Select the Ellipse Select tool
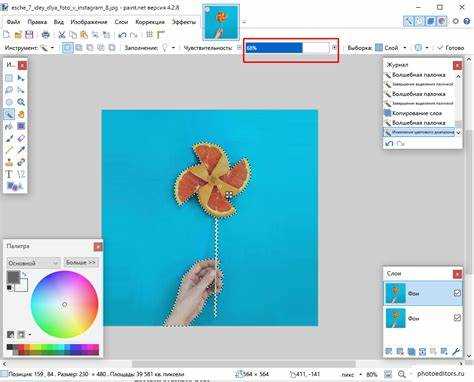The height and width of the screenshot is (382, 474). [x=9, y=102]
